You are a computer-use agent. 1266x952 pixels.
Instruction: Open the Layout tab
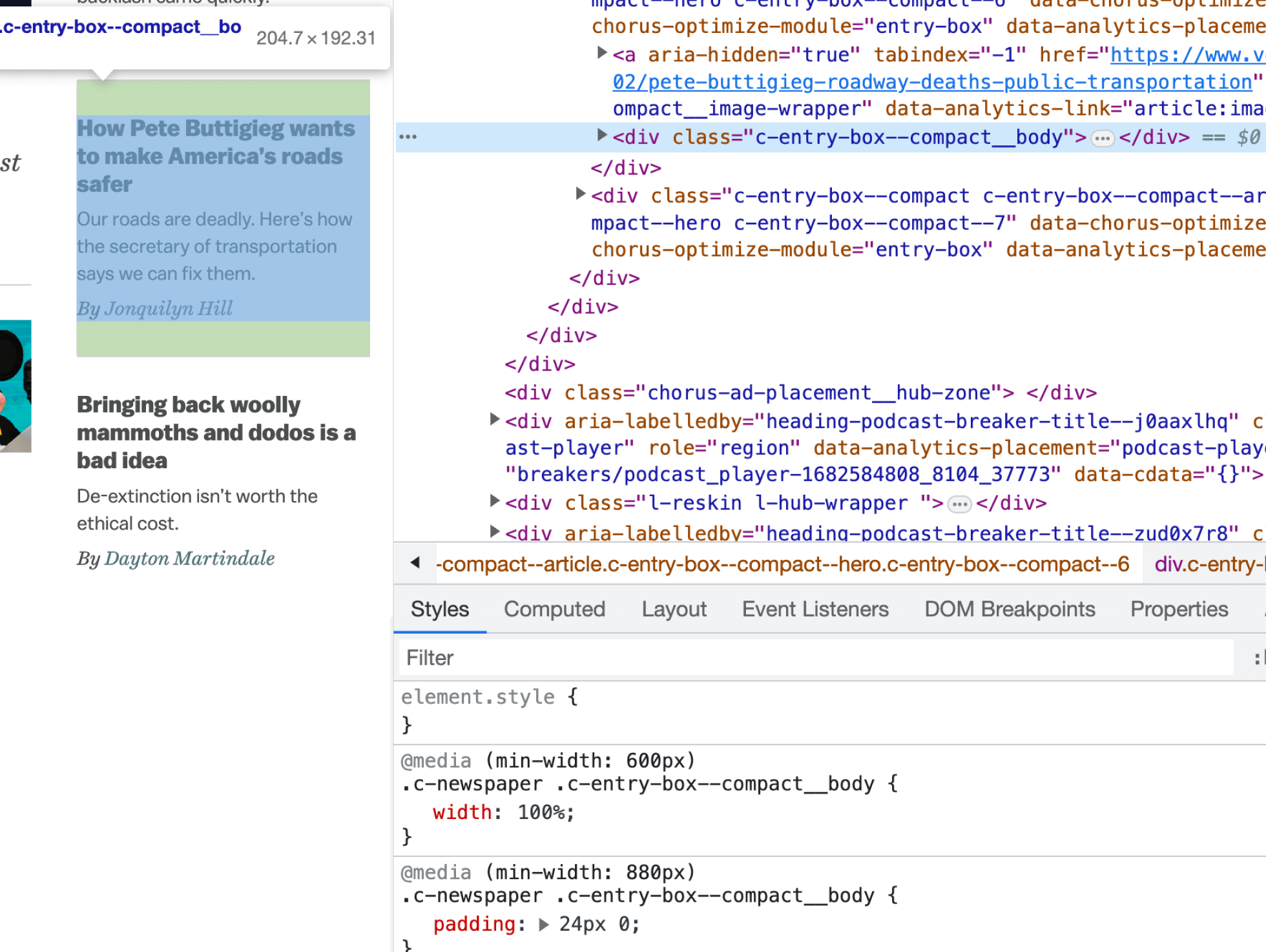tap(674, 609)
